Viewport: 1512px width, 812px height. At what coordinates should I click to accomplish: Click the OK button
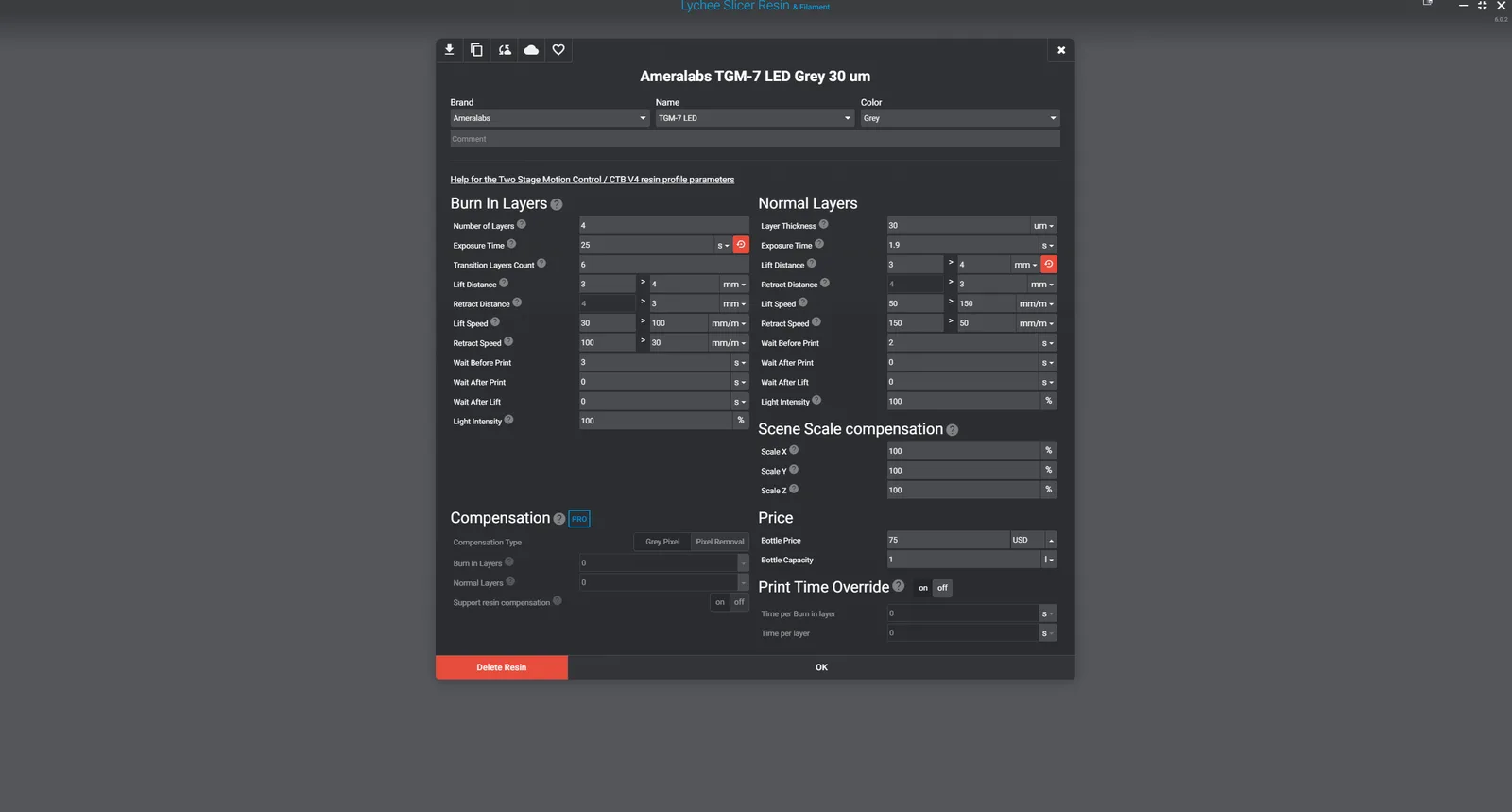pos(821,667)
